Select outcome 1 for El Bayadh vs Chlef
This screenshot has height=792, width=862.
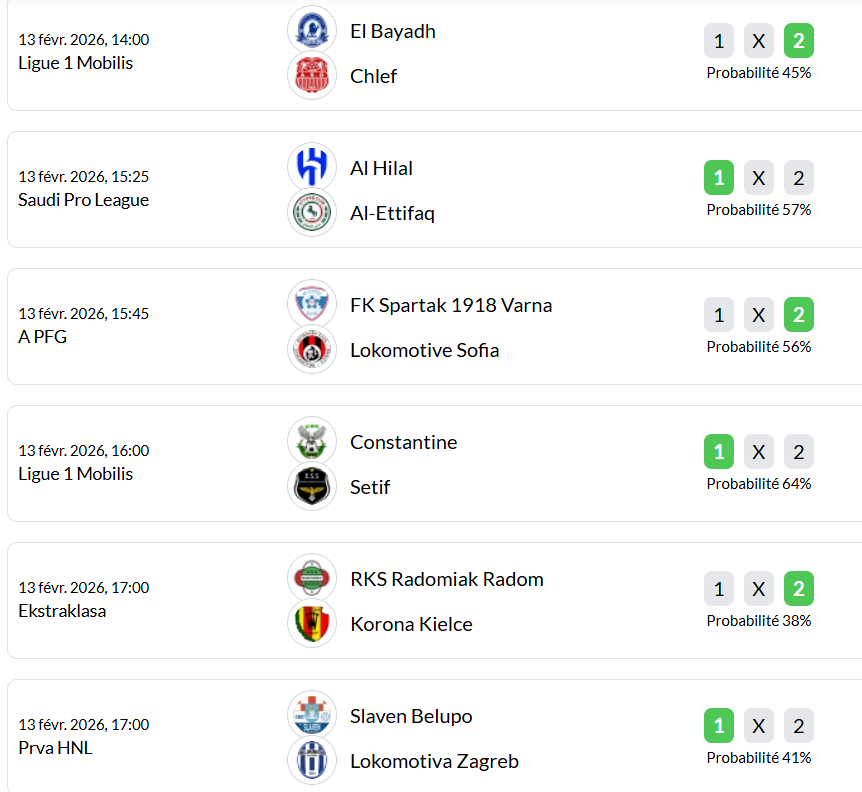[719, 41]
